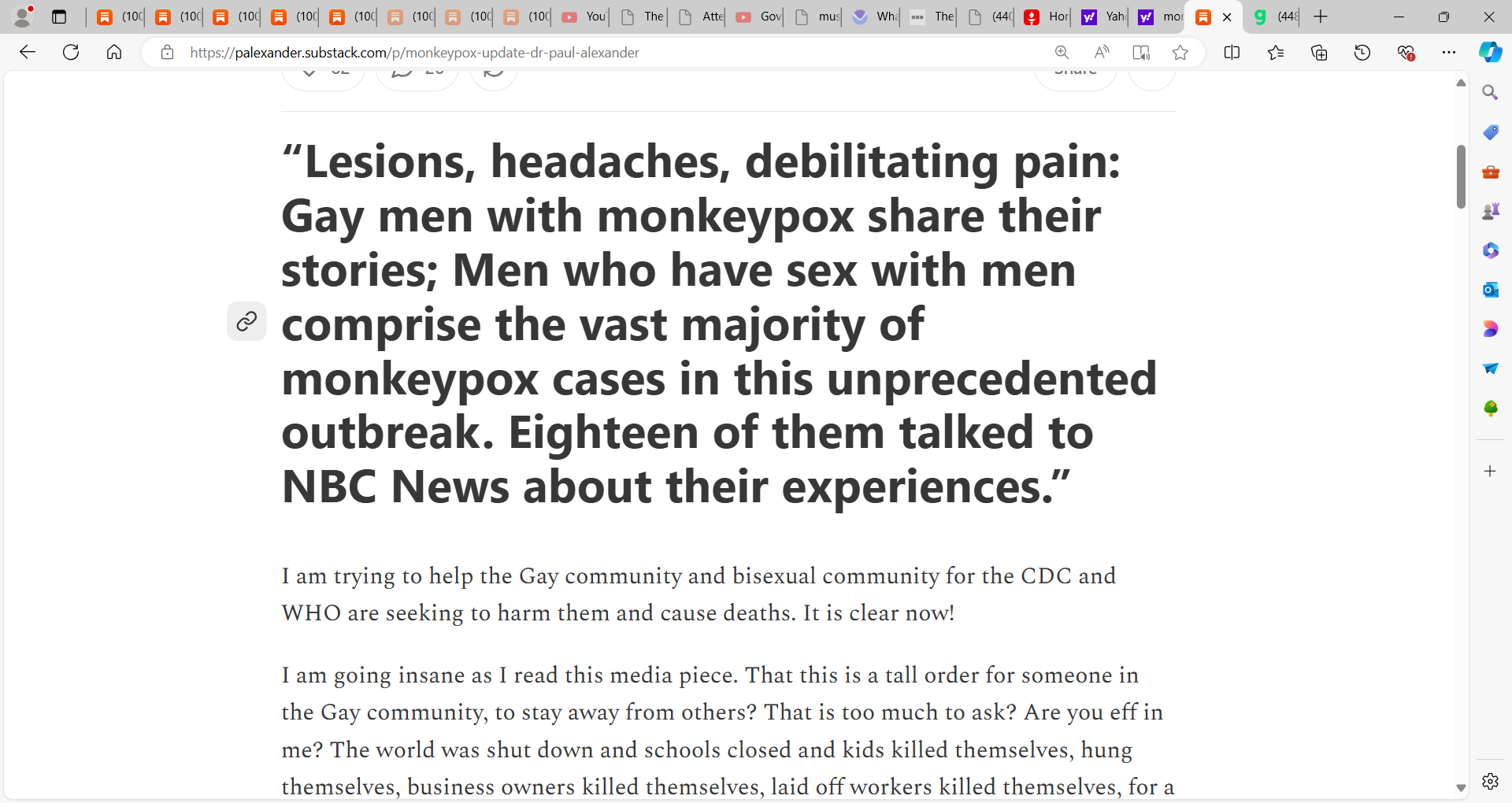Screen dimensions: 1512x803
Task: Open sidebar settings gear
Action: pyautogui.click(x=1490, y=781)
